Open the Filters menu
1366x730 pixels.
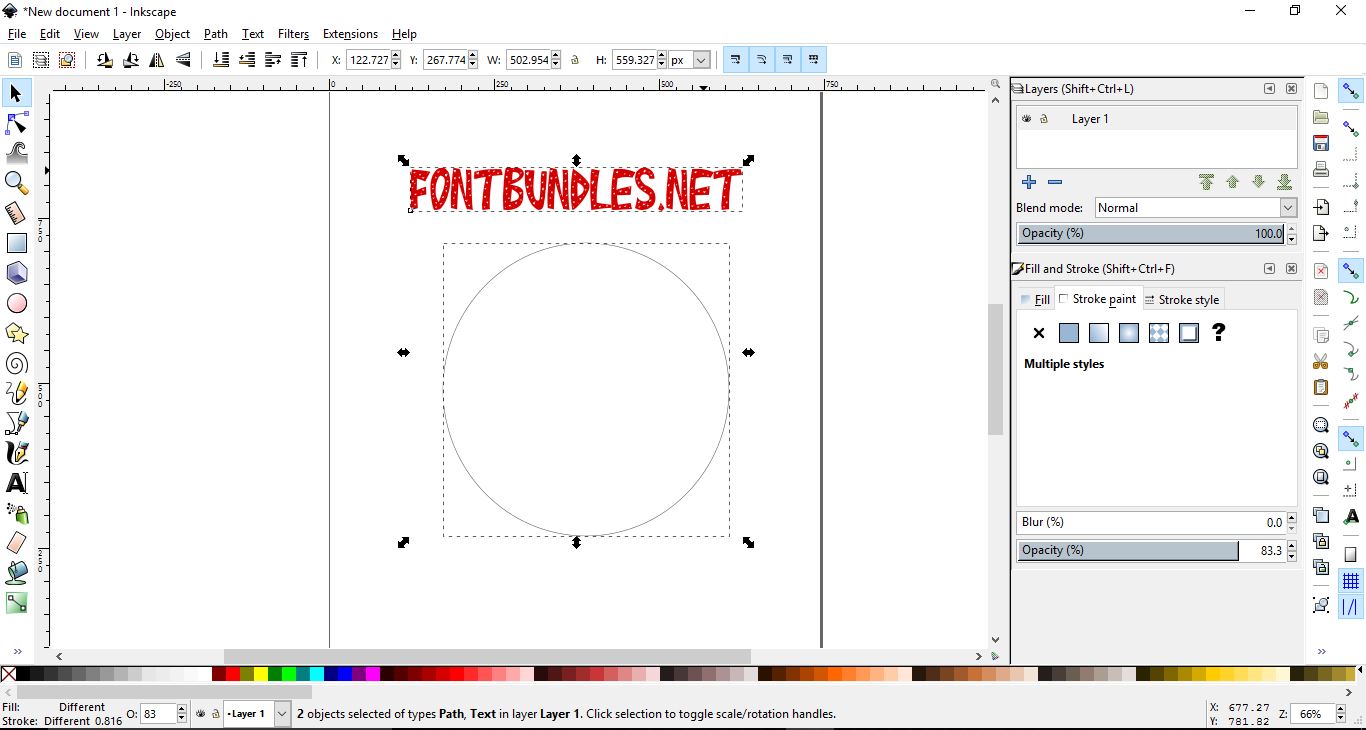point(293,33)
